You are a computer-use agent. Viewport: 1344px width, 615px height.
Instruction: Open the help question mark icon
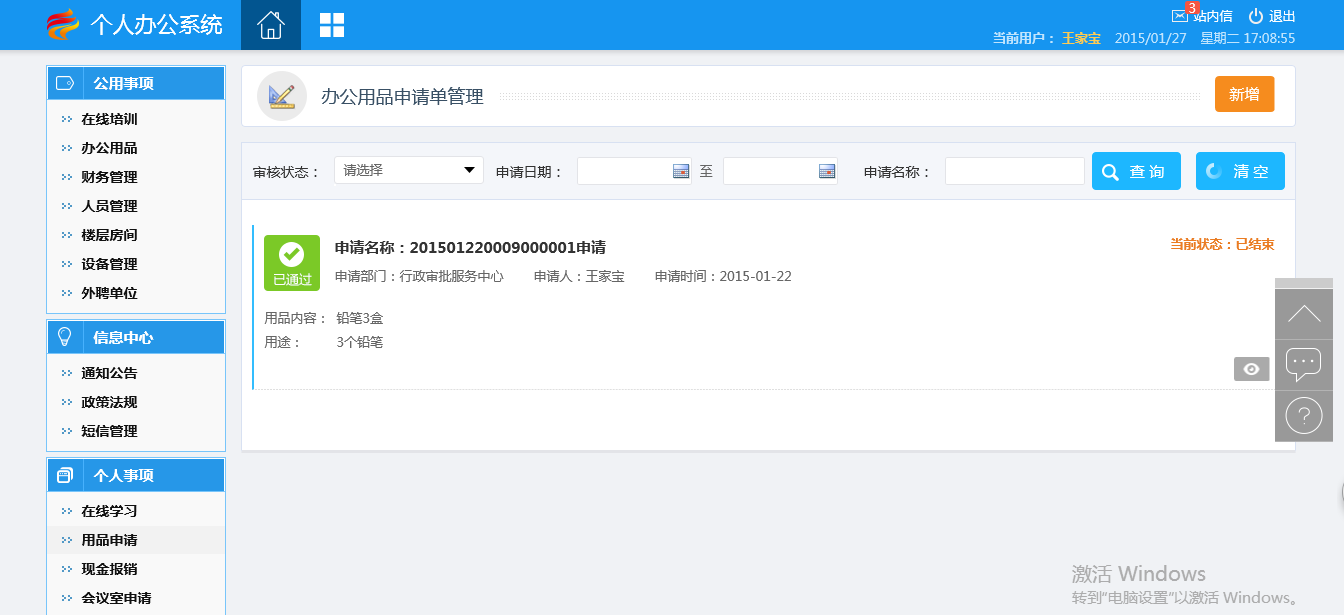tap(1304, 414)
